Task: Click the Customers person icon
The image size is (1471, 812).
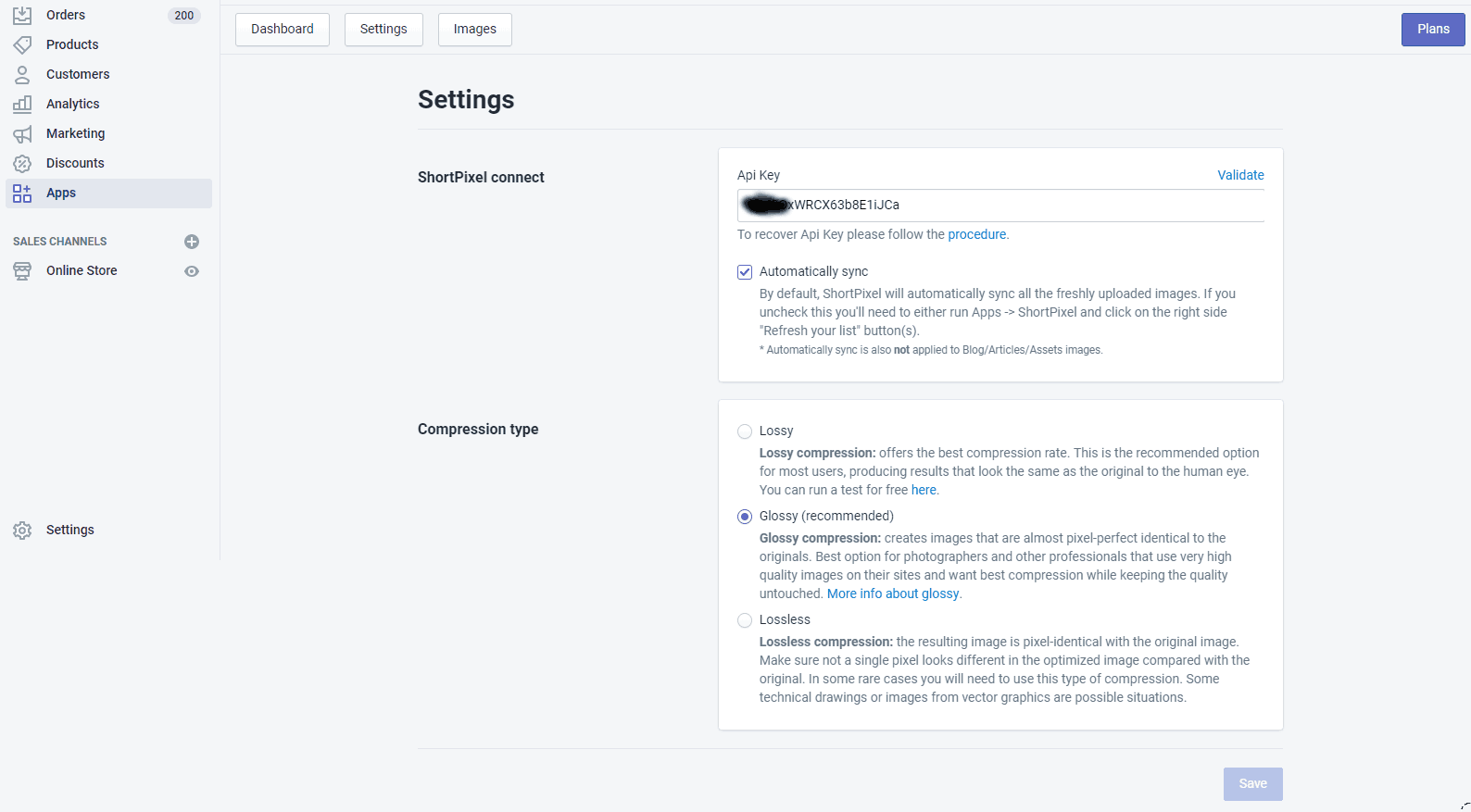Action: [x=22, y=74]
